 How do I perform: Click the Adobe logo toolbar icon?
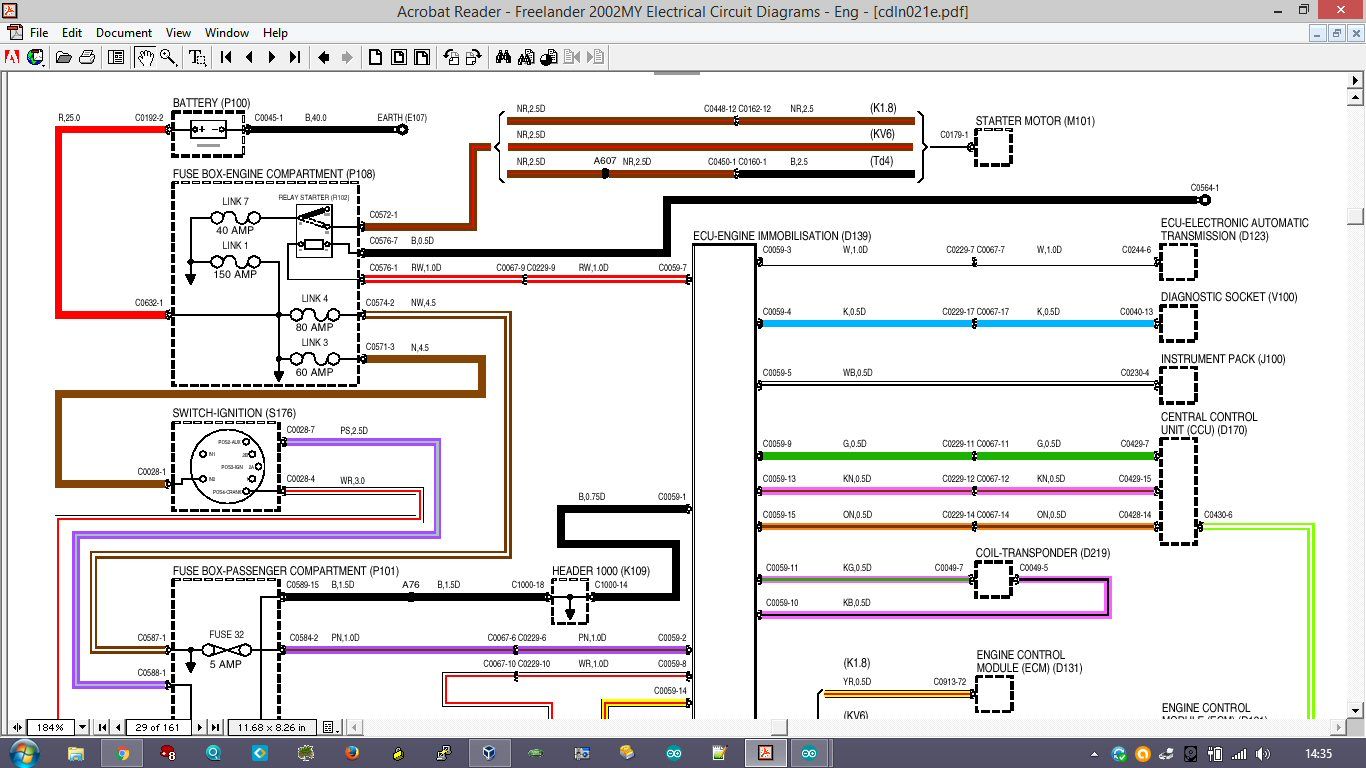coord(14,57)
